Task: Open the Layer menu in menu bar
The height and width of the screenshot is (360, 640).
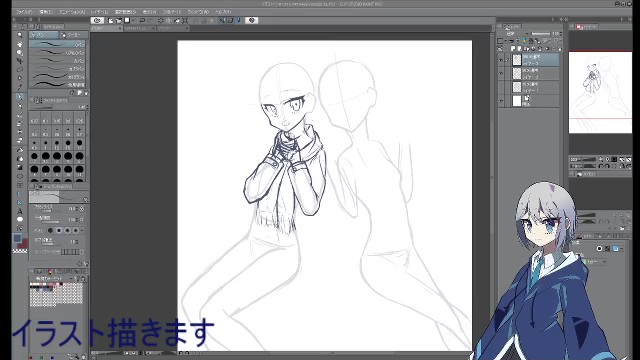Action: click(x=100, y=12)
